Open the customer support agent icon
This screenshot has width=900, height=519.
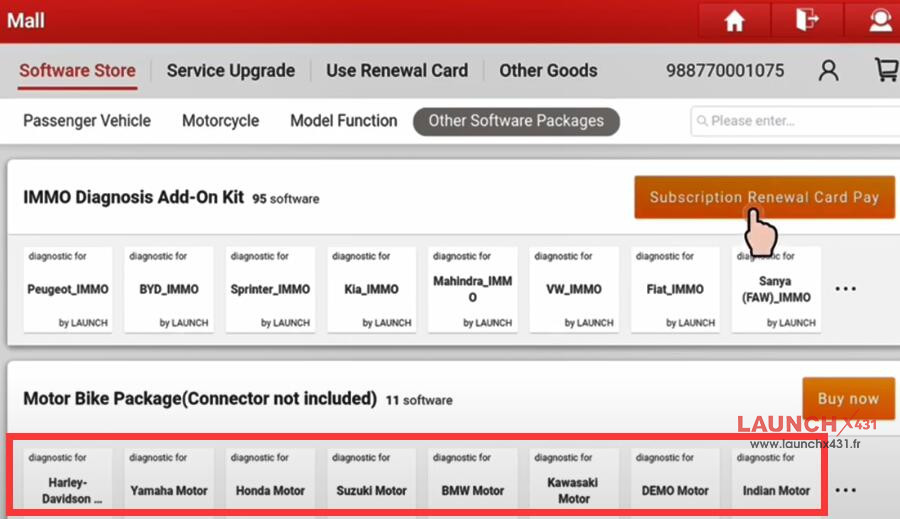point(879,21)
